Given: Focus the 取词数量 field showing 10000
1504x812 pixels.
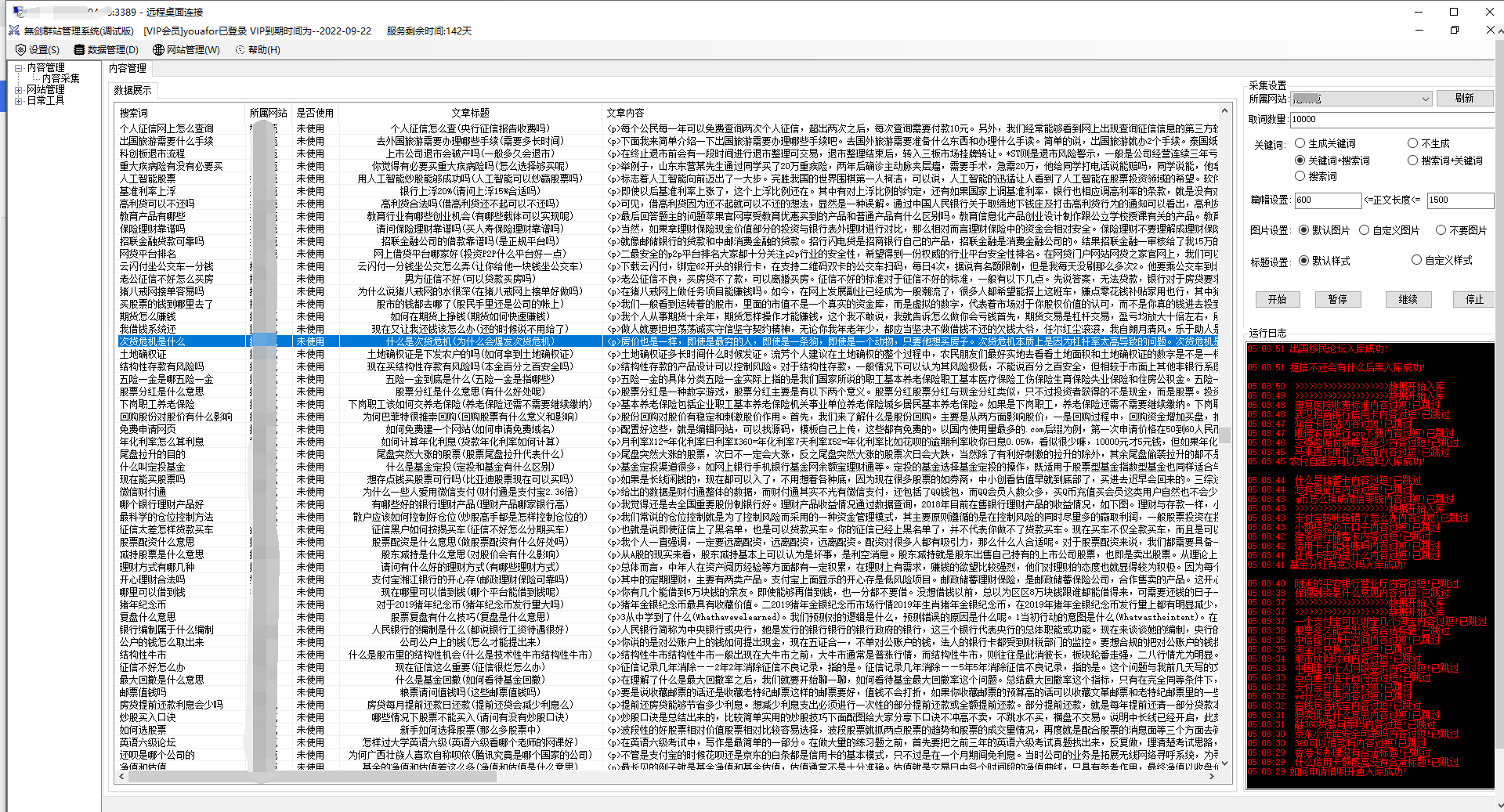Looking at the screenshot, I should [x=1393, y=120].
